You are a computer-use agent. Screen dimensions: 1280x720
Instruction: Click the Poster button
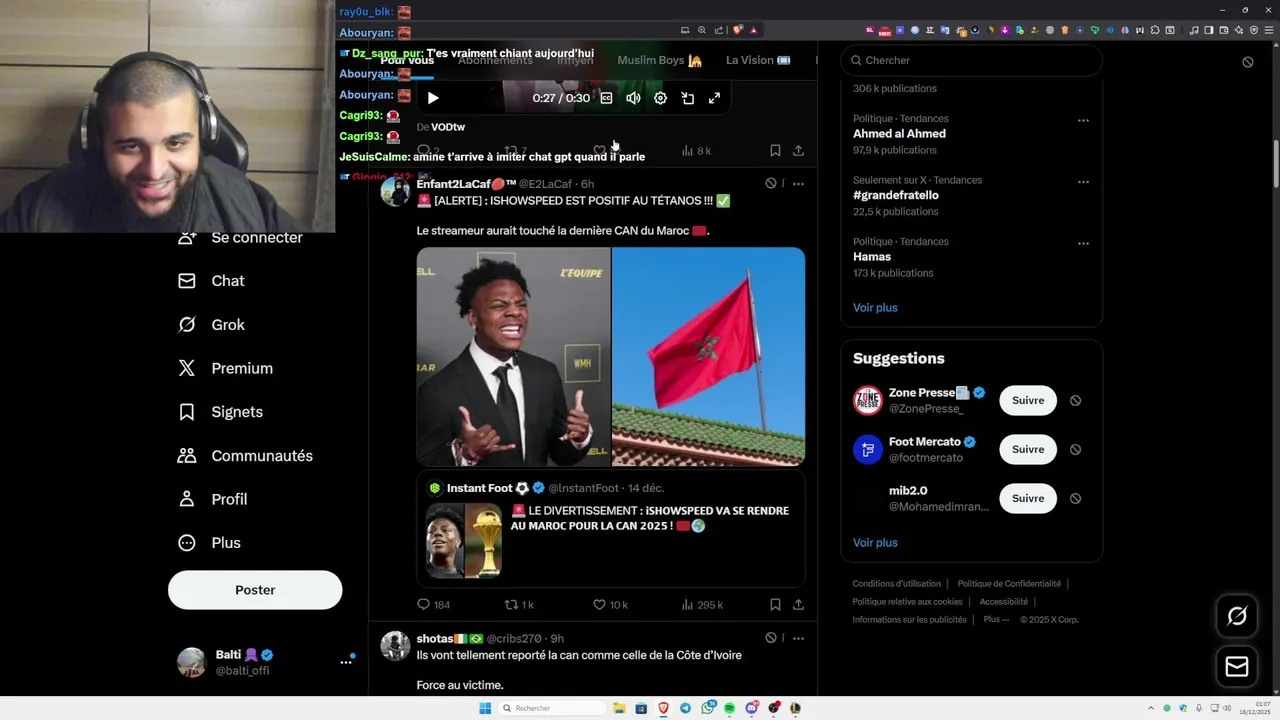pyautogui.click(x=255, y=590)
